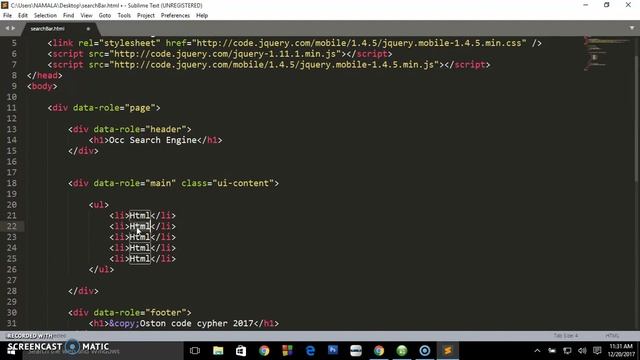Click the jquery-1.11.1.min.js URL on line 6
Viewport: 640px width, 360px height.
(225, 54)
